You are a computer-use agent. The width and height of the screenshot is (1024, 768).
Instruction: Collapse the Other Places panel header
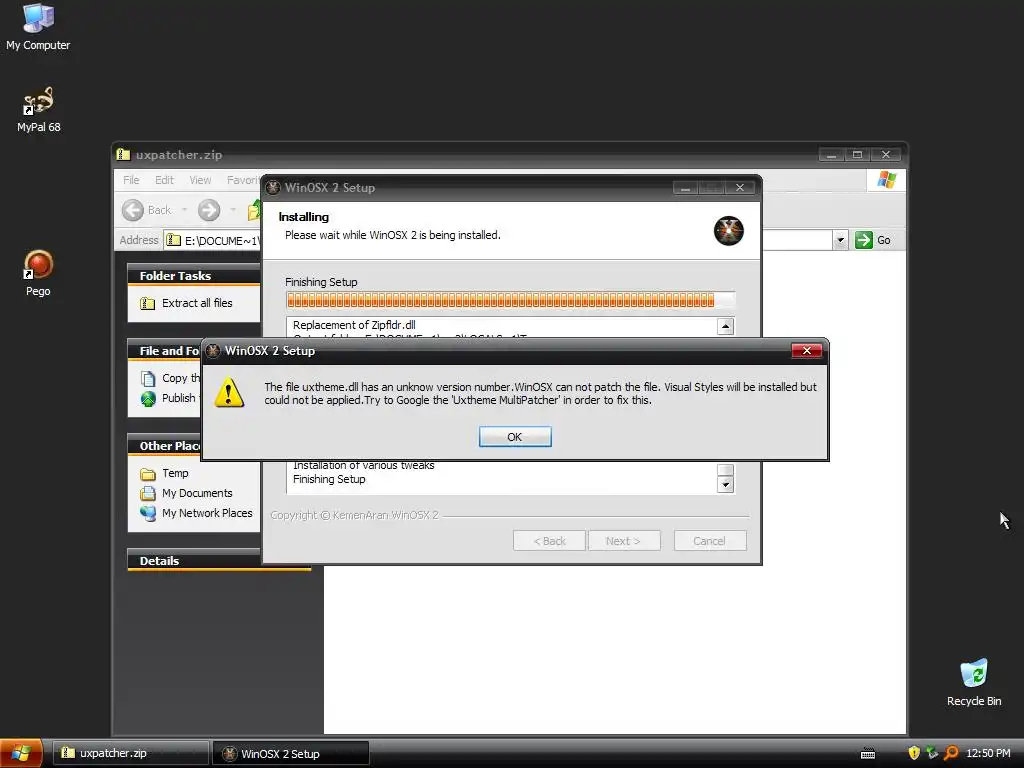click(x=165, y=445)
